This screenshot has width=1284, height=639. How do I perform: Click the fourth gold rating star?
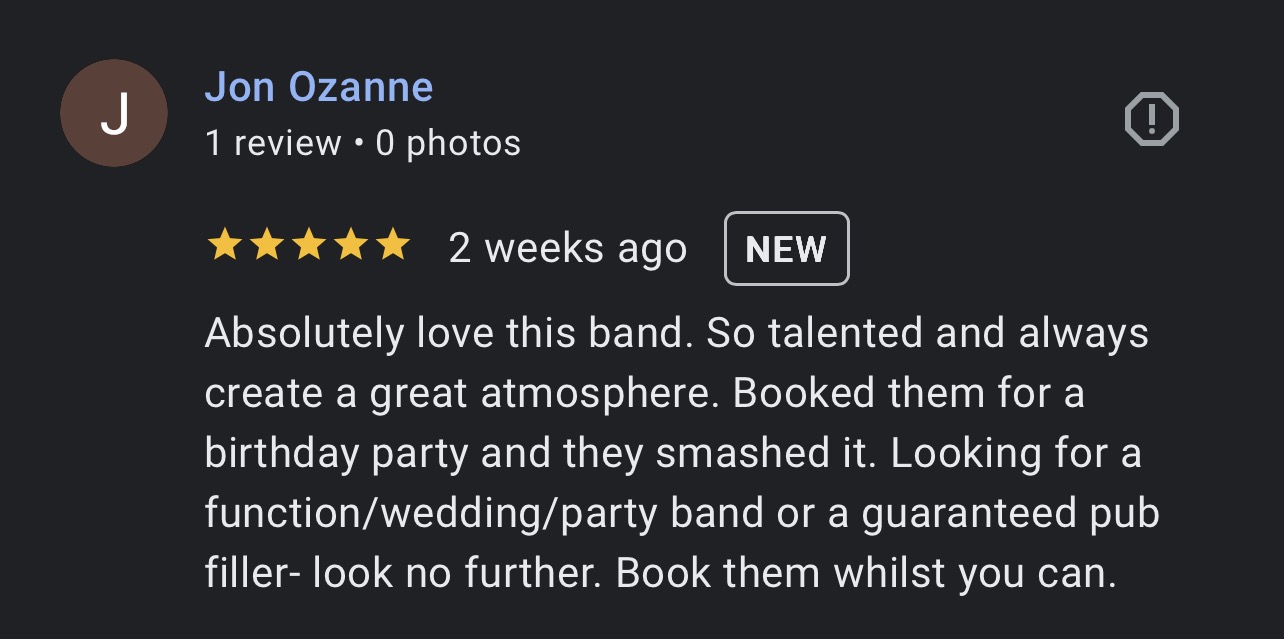click(350, 245)
